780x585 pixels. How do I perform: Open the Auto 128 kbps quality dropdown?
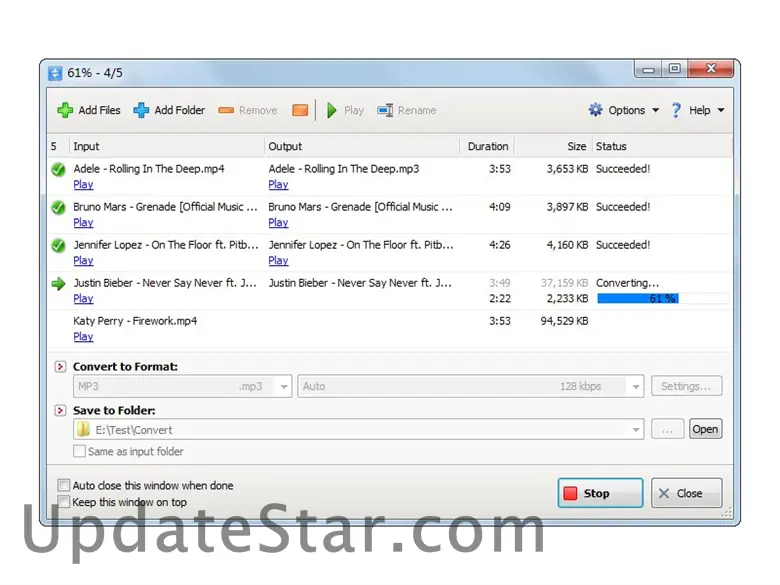click(636, 387)
